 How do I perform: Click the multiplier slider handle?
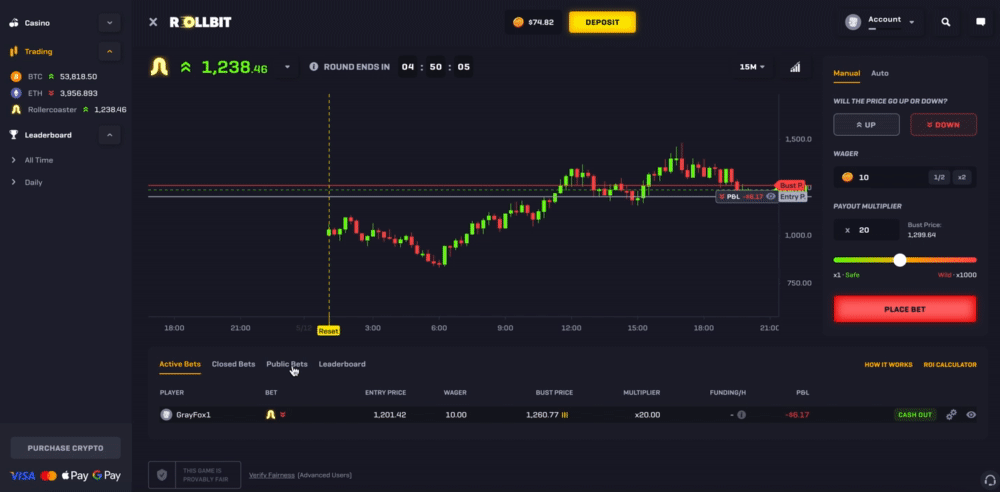click(x=900, y=260)
